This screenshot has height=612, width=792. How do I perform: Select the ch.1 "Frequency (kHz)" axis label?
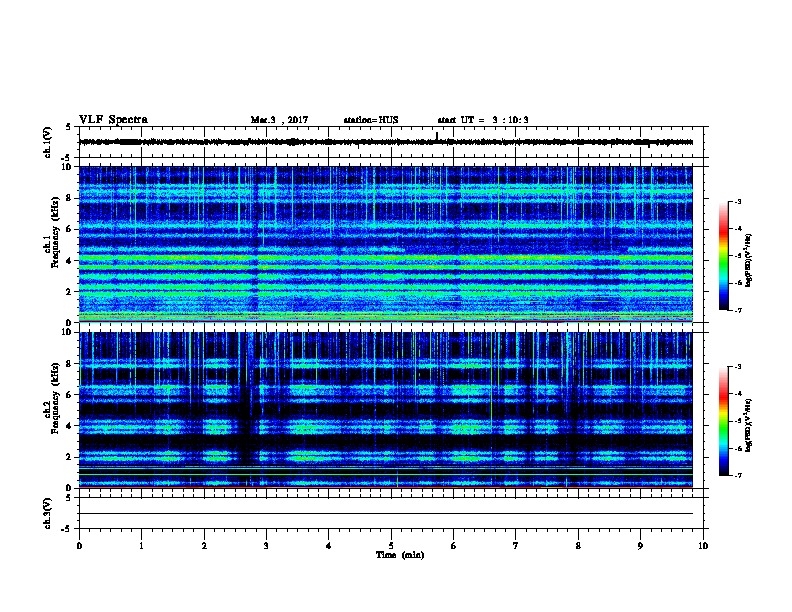(56, 232)
